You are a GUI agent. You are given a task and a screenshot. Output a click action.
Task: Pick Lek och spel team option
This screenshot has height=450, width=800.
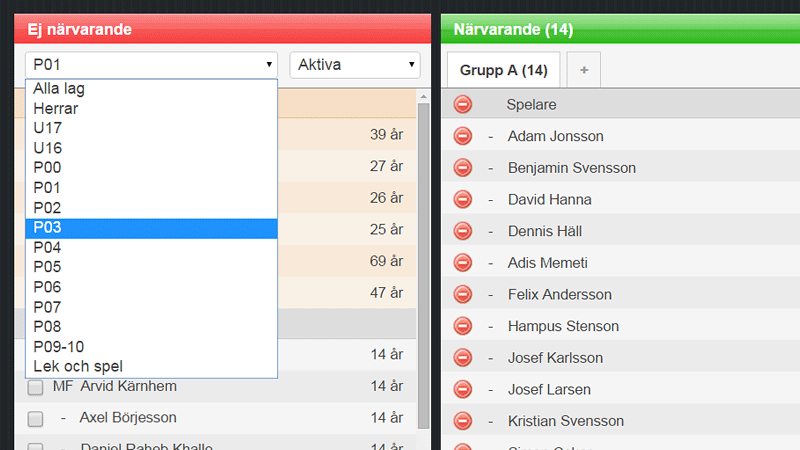(x=150, y=366)
